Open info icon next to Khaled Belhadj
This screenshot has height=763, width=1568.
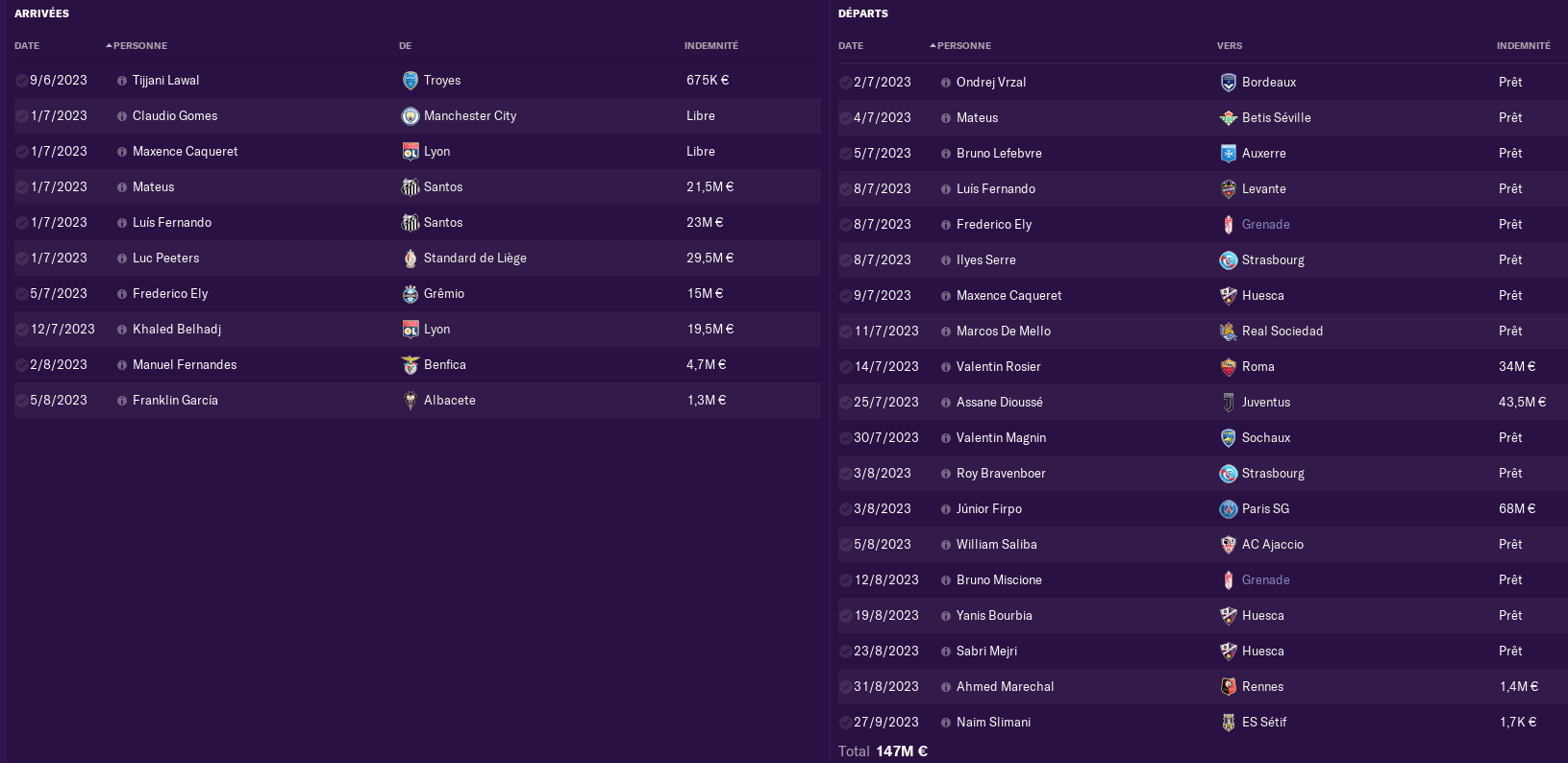(122, 330)
